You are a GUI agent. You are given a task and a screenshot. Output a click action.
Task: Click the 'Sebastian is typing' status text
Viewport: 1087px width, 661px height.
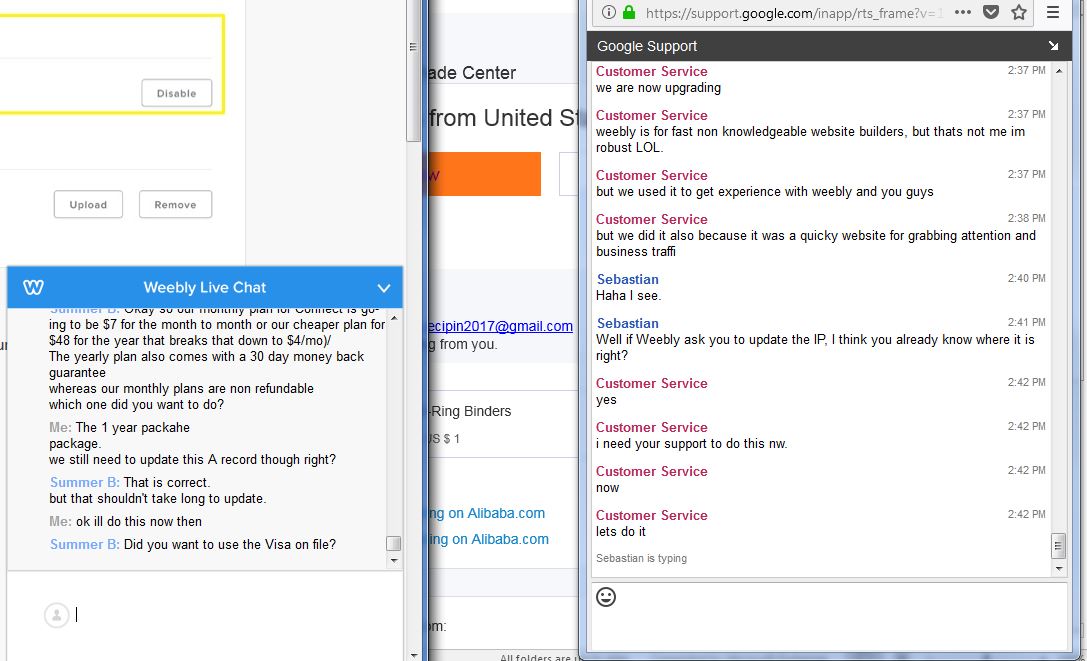[641, 558]
